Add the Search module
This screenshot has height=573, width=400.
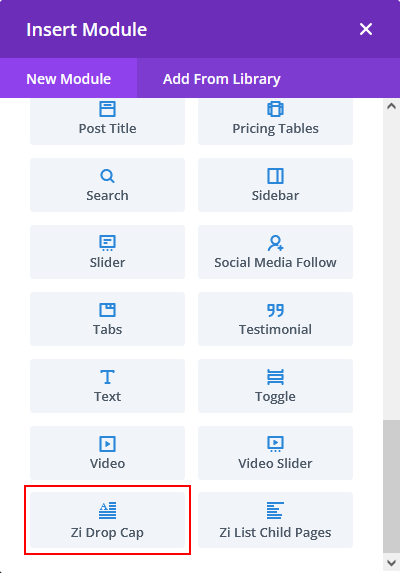click(107, 185)
